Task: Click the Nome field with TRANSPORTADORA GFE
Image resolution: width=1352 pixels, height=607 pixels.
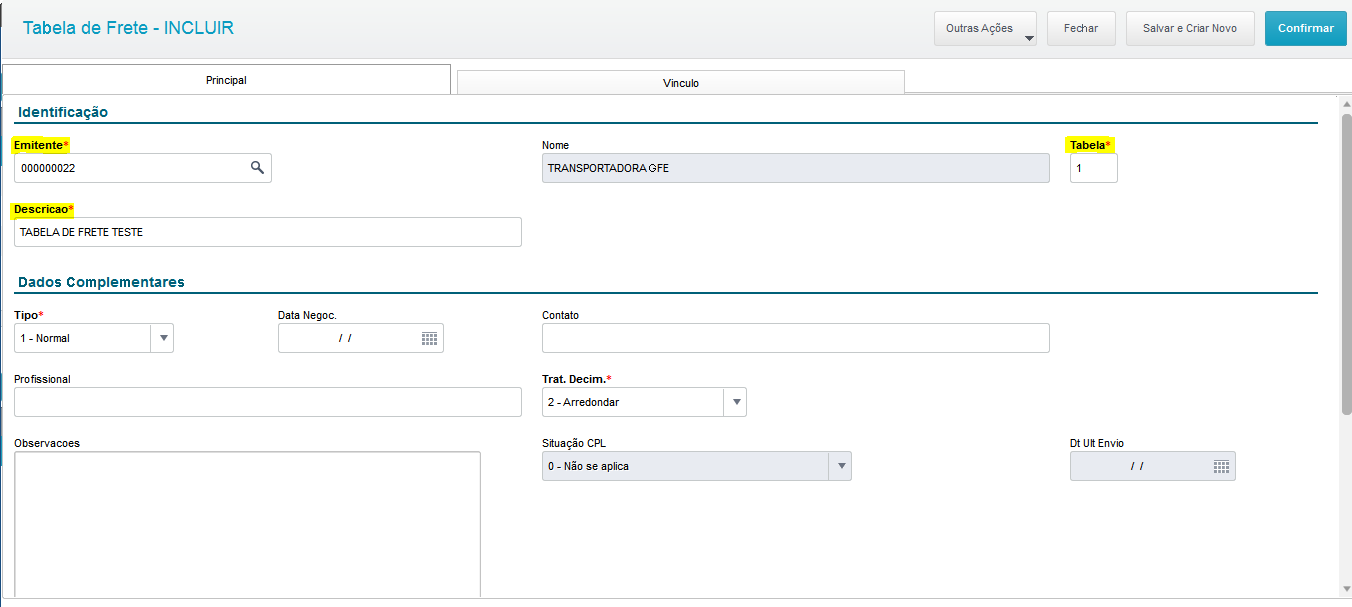Action: point(796,168)
